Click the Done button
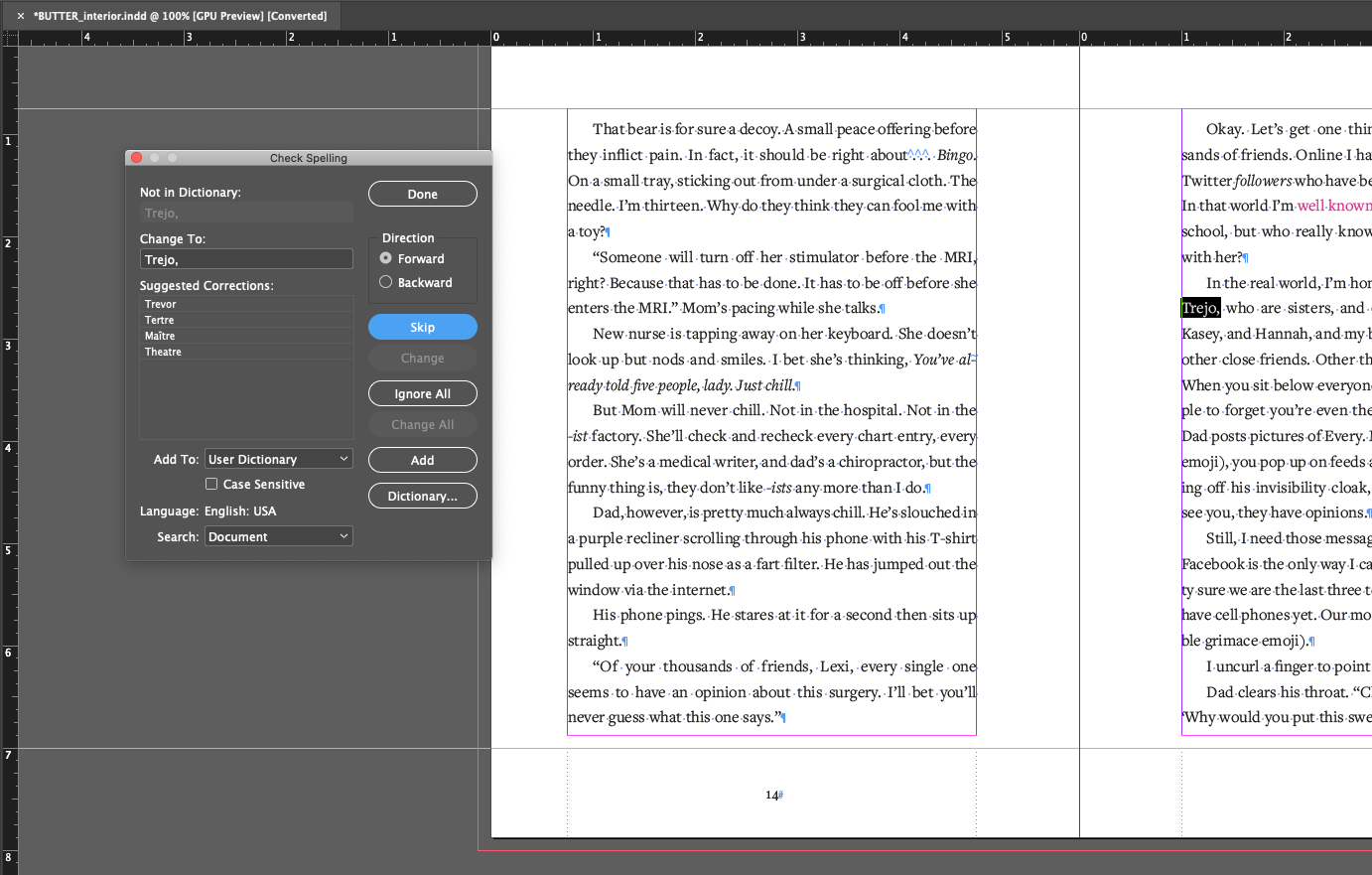1372x875 pixels. [x=422, y=194]
